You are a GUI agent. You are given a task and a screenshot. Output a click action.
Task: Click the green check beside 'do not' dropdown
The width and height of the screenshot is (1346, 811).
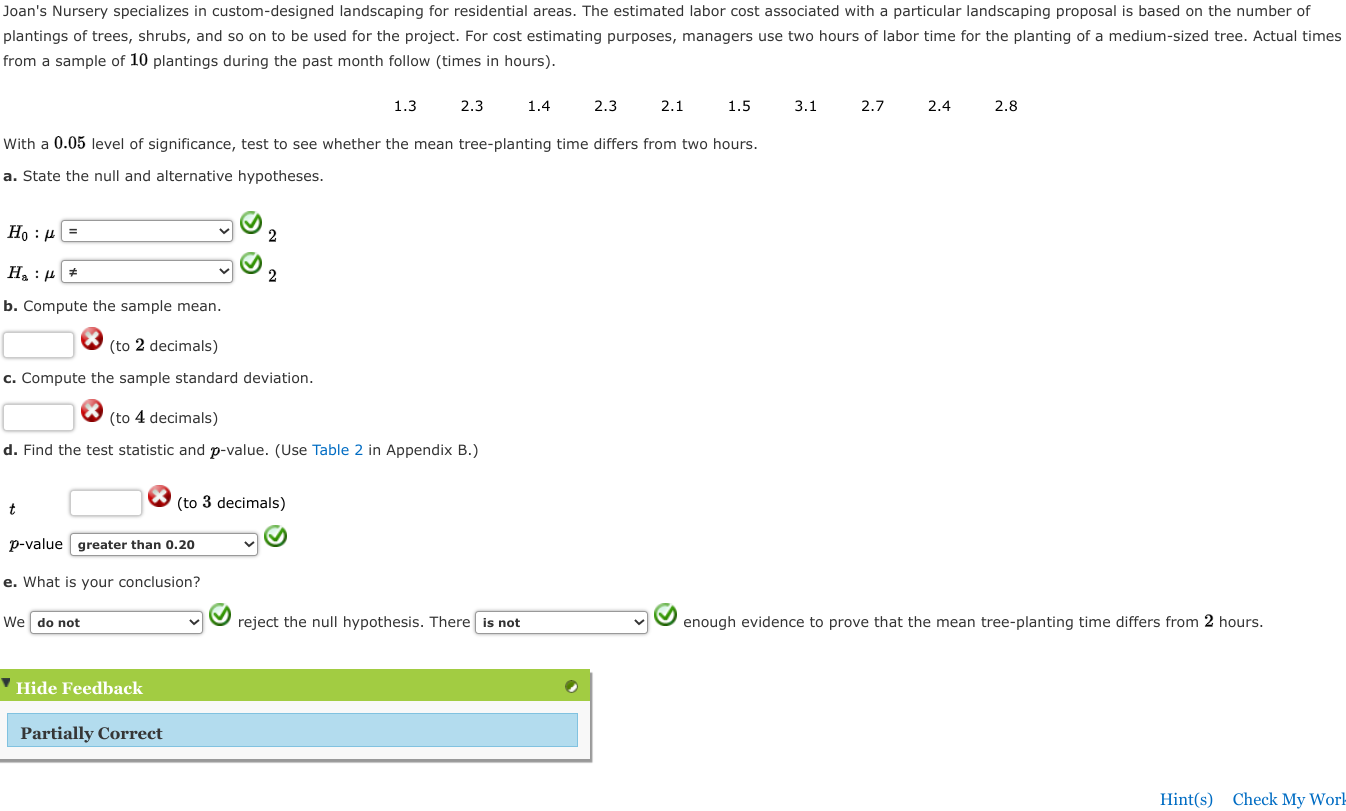click(x=220, y=616)
